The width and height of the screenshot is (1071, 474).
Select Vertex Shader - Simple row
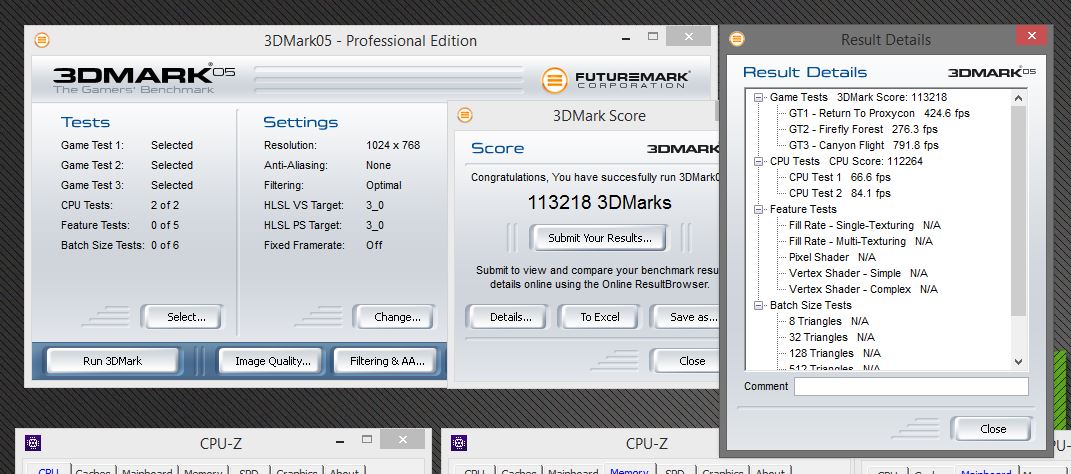(858, 273)
